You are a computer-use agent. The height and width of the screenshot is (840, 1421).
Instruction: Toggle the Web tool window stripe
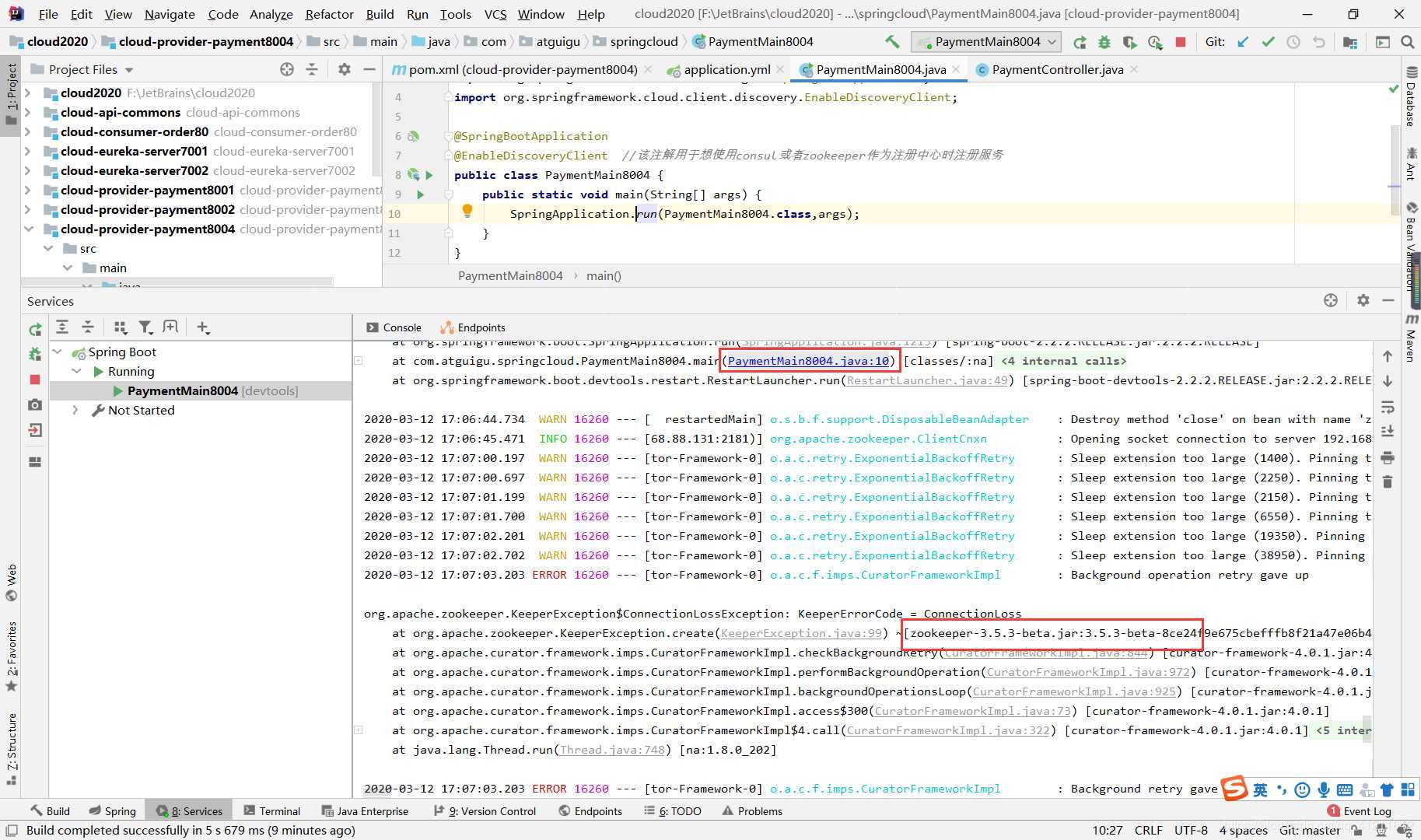pyautogui.click(x=11, y=583)
